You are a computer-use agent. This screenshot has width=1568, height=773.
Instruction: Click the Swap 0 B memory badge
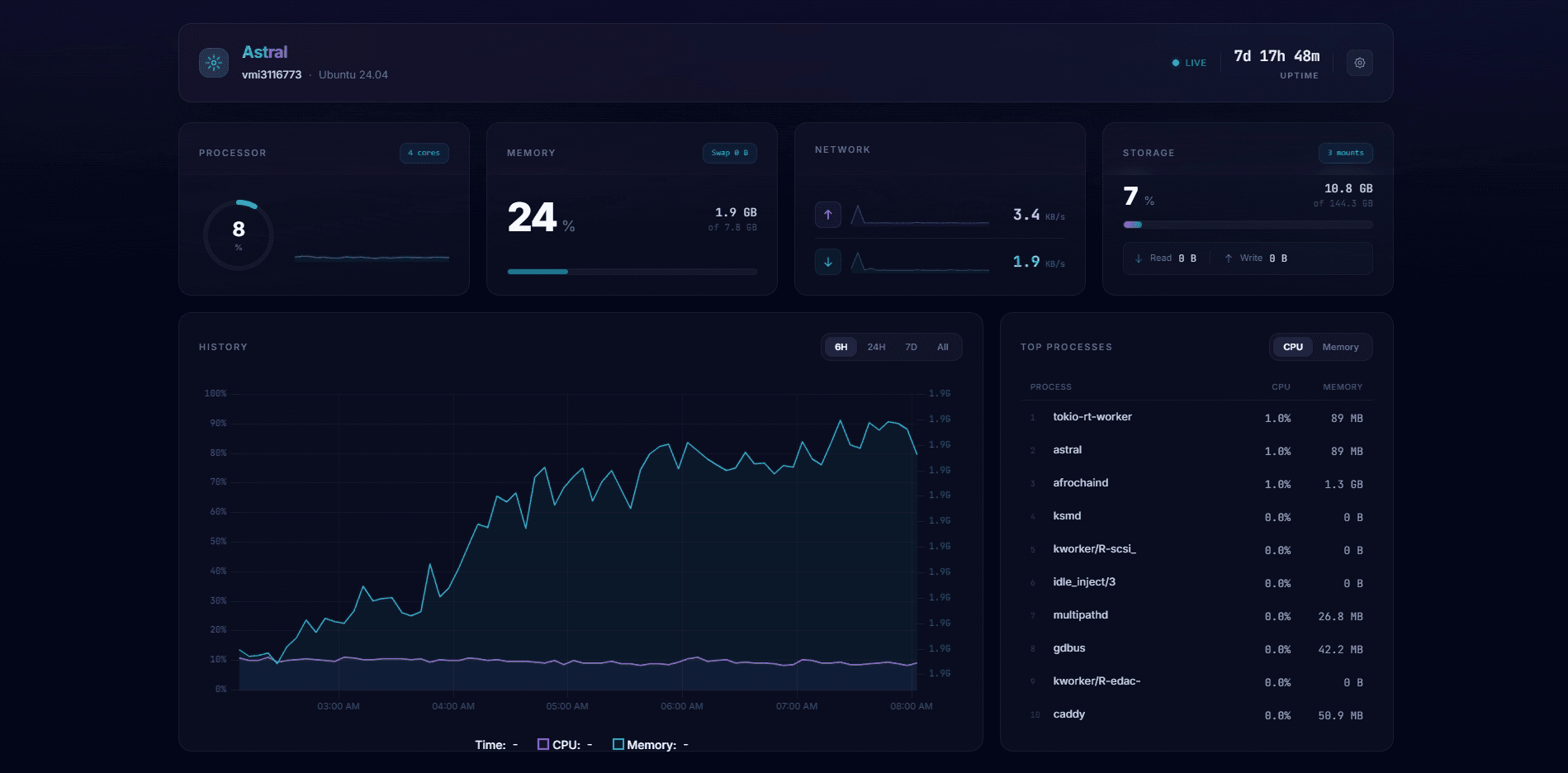[729, 153]
